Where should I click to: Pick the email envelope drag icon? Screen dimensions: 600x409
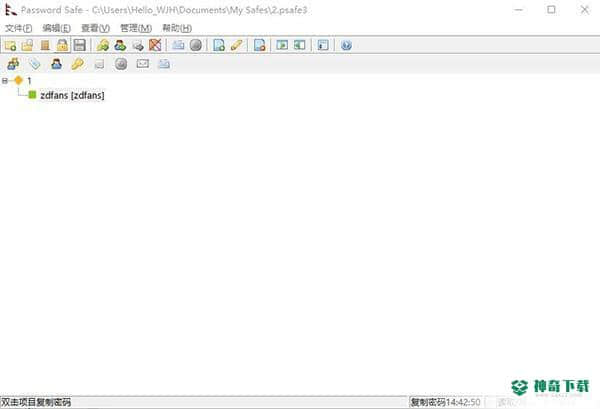(x=143, y=64)
